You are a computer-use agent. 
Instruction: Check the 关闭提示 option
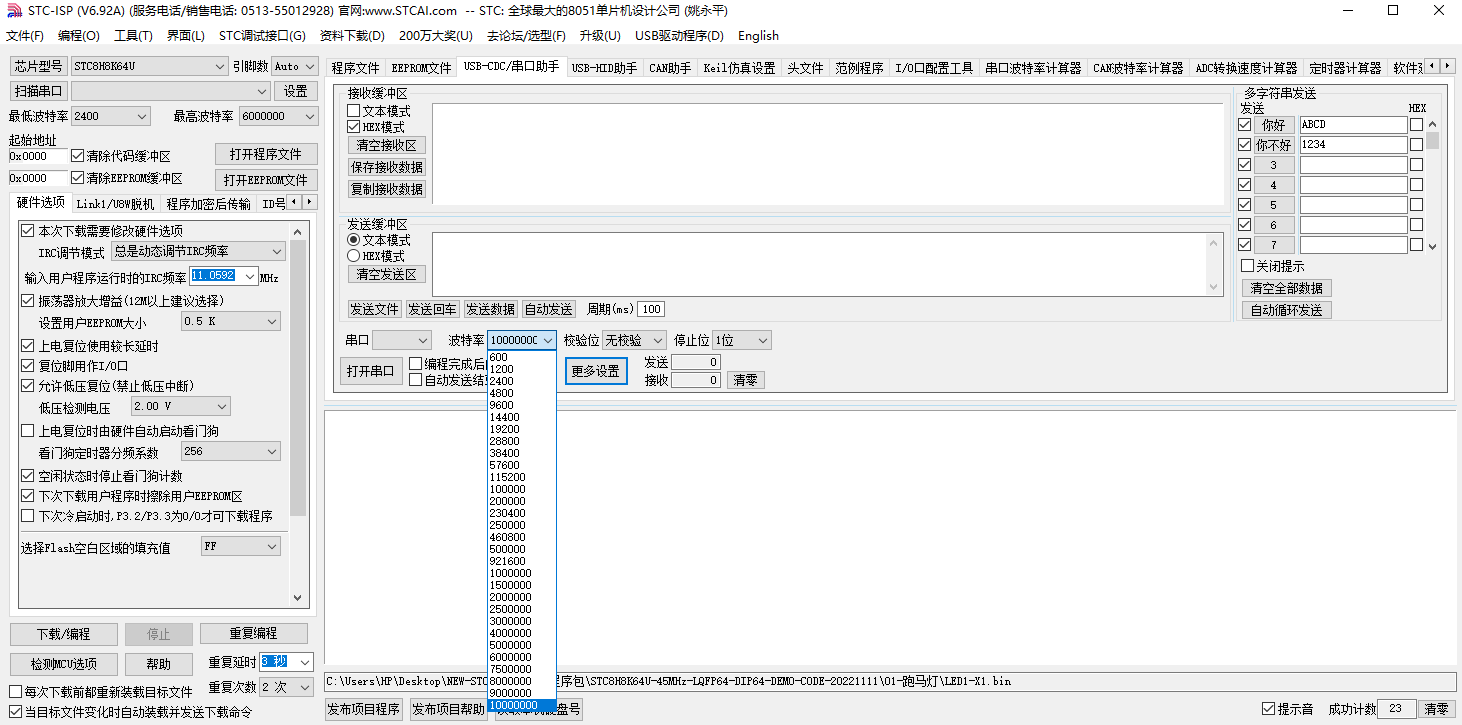point(1247,266)
